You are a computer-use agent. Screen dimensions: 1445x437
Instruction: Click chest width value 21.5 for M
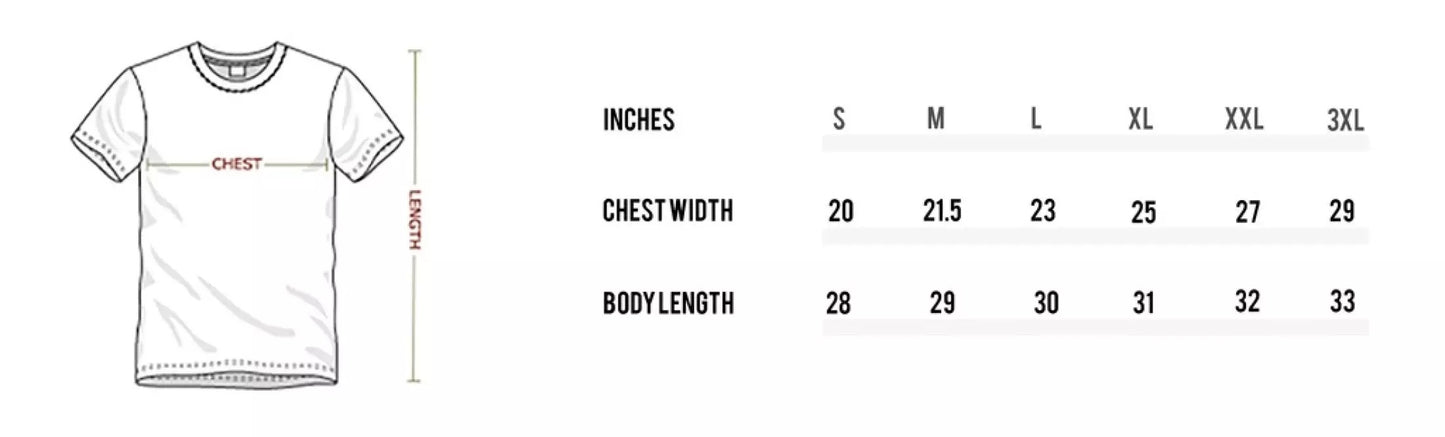click(941, 212)
